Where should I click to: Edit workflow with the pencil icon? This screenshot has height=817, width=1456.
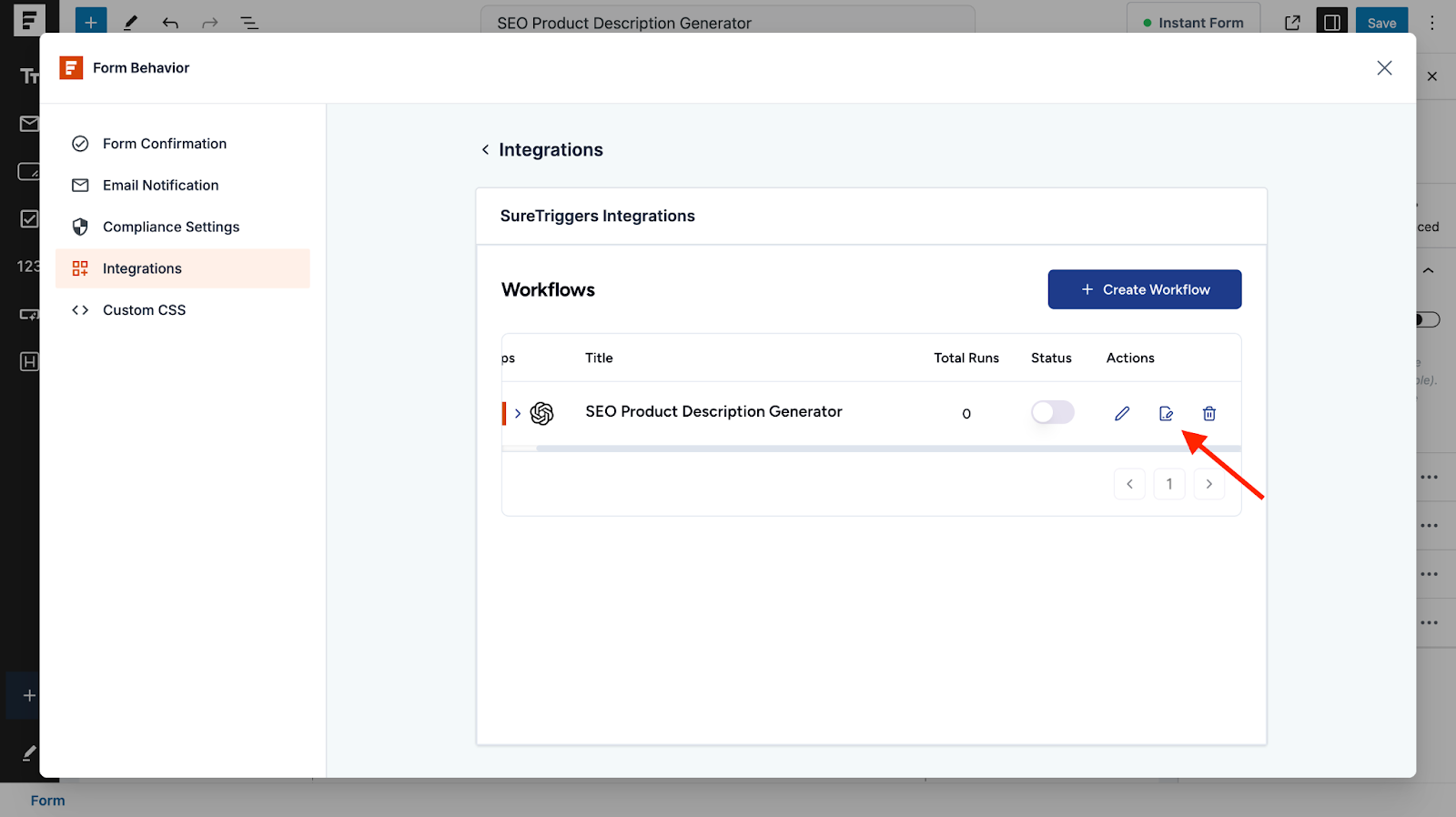pos(1122,413)
